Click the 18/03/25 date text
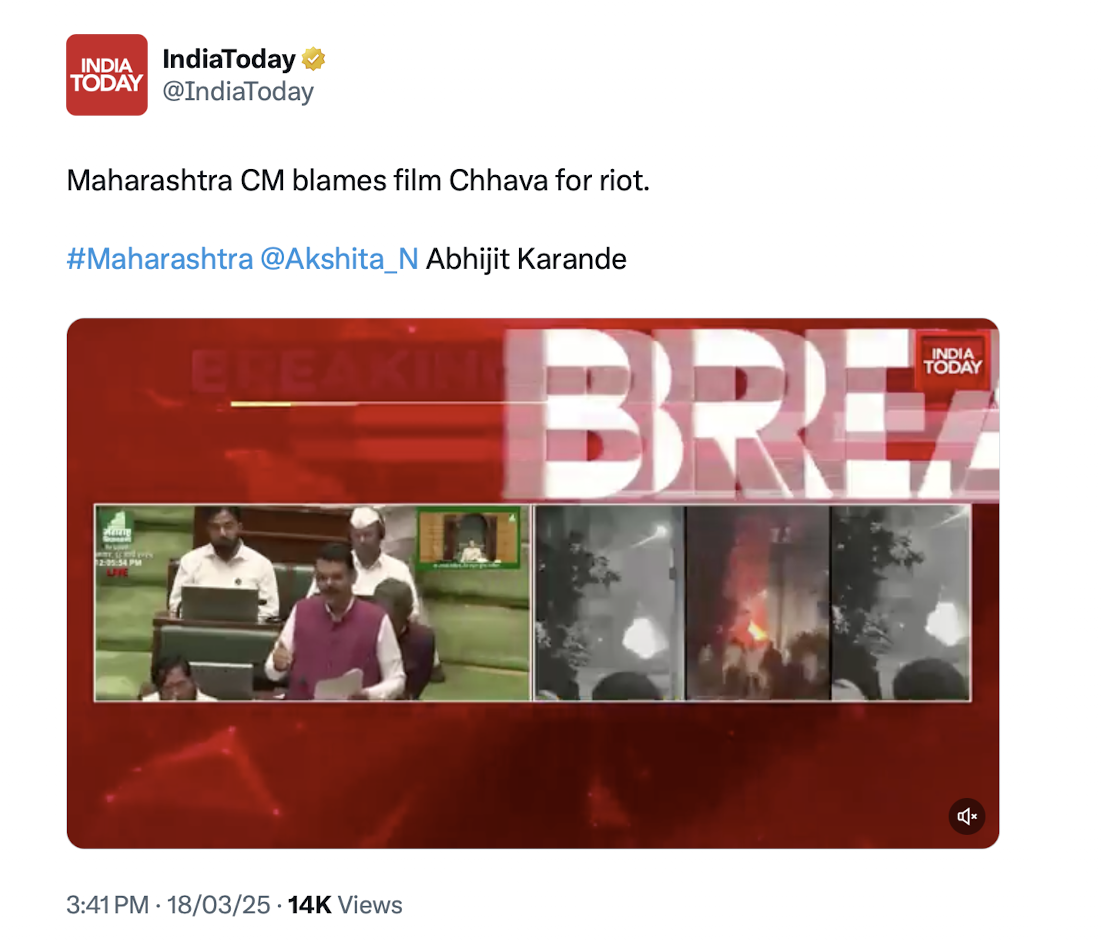The height and width of the screenshot is (942, 1104). tap(218, 905)
